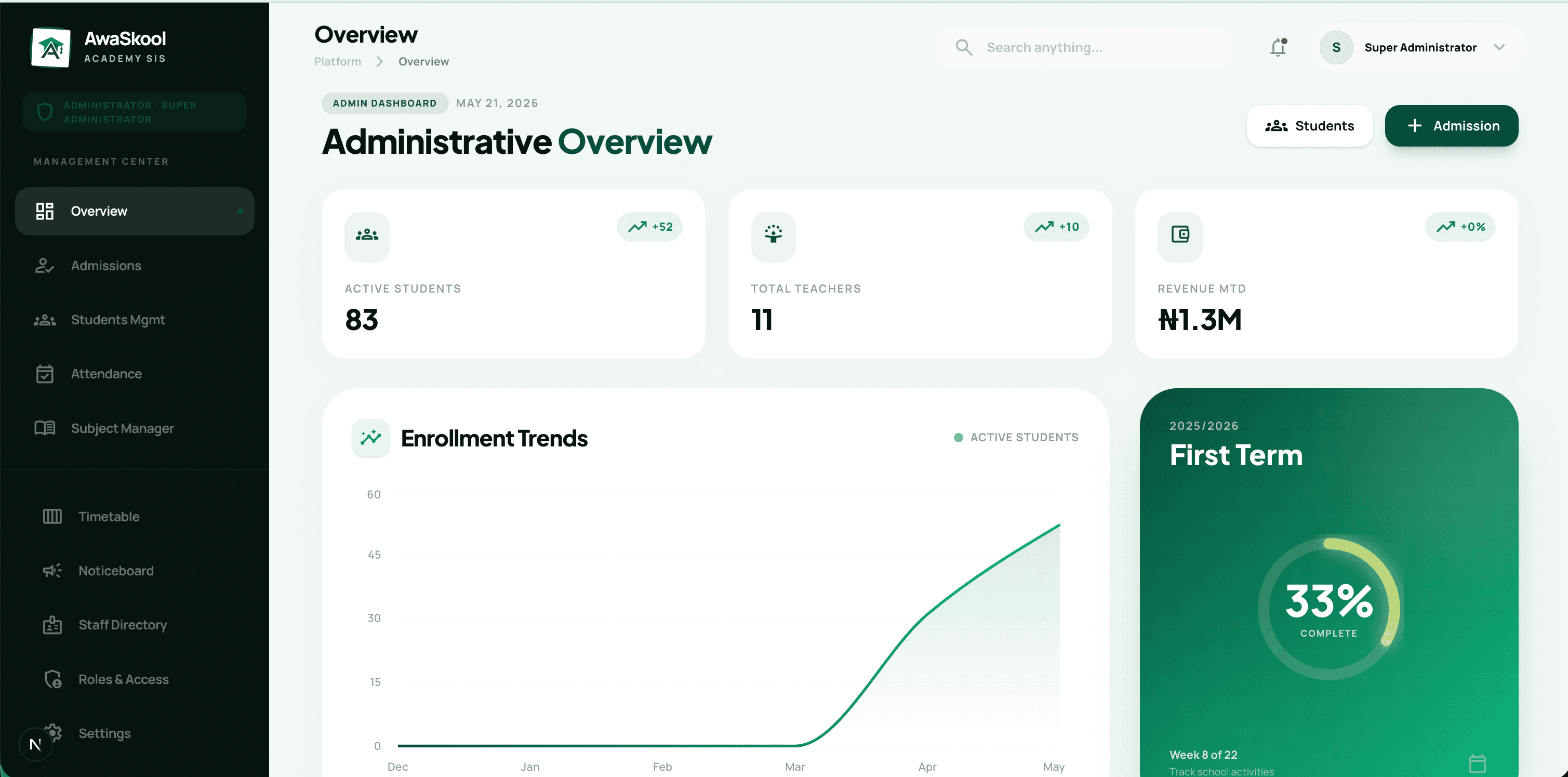Click the Noticeboard megaphone icon
1568x777 pixels.
point(52,571)
